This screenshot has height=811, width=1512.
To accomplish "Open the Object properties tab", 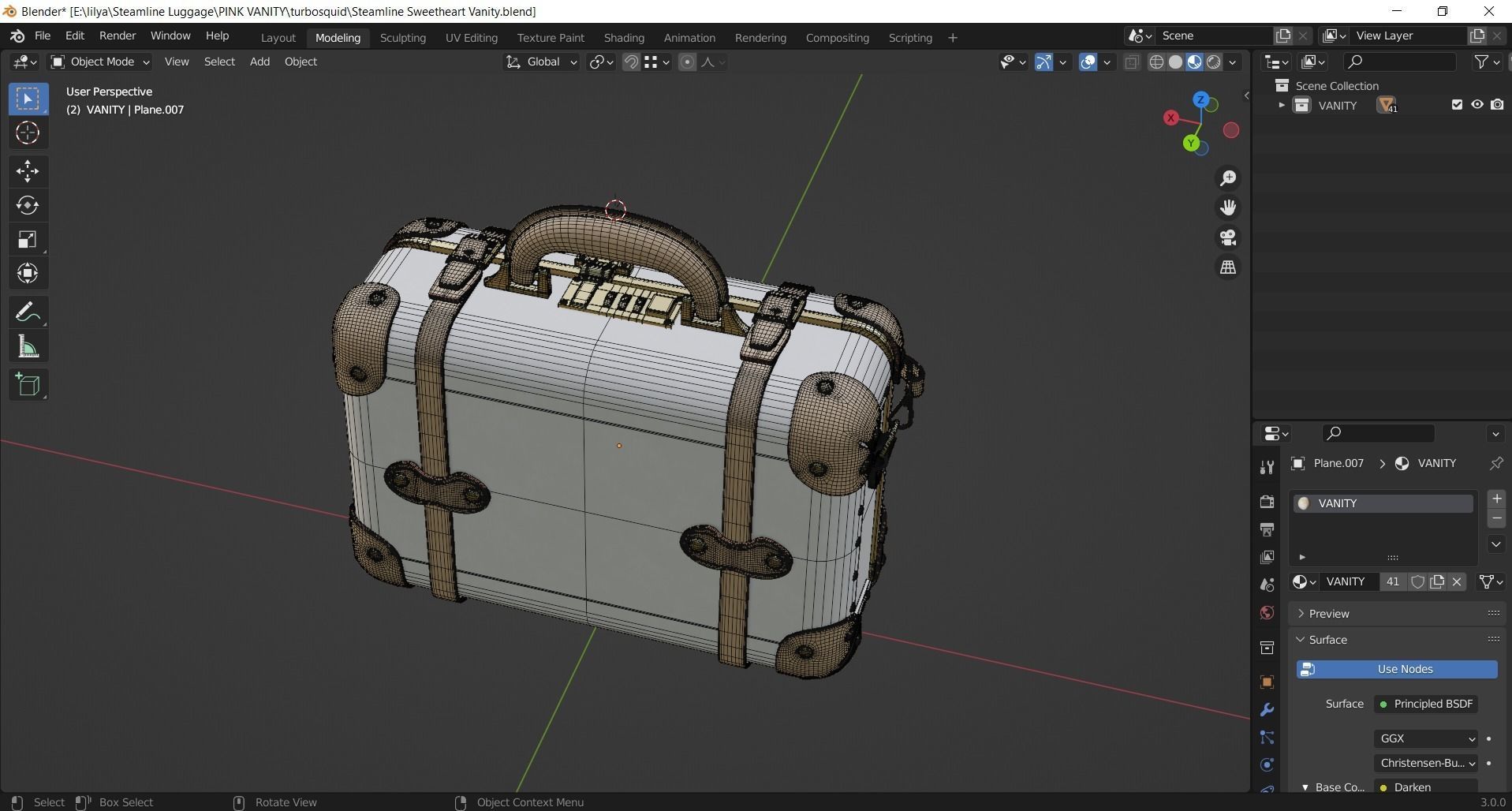I will click(1267, 682).
